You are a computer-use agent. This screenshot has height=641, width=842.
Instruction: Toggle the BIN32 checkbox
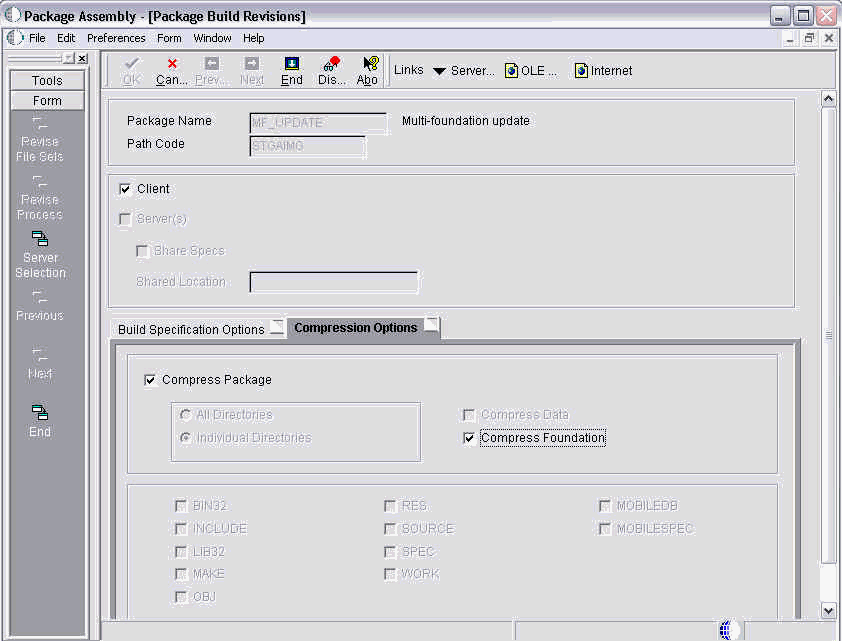(x=181, y=506)
